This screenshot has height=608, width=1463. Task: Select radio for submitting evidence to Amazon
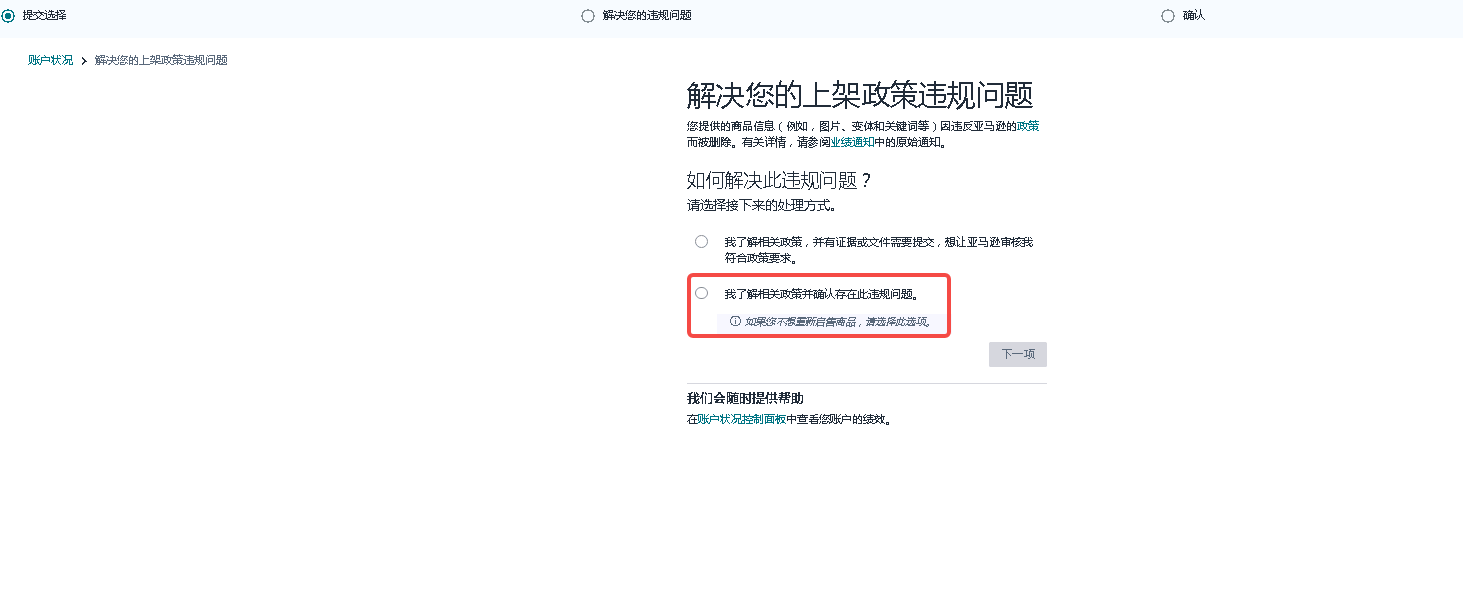pos(701,241)
